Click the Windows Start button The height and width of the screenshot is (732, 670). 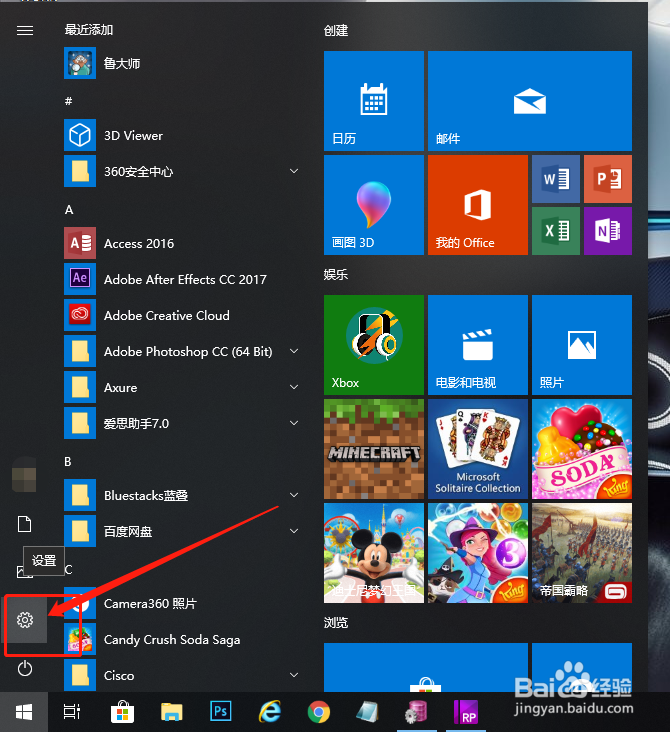pos(24,712)
